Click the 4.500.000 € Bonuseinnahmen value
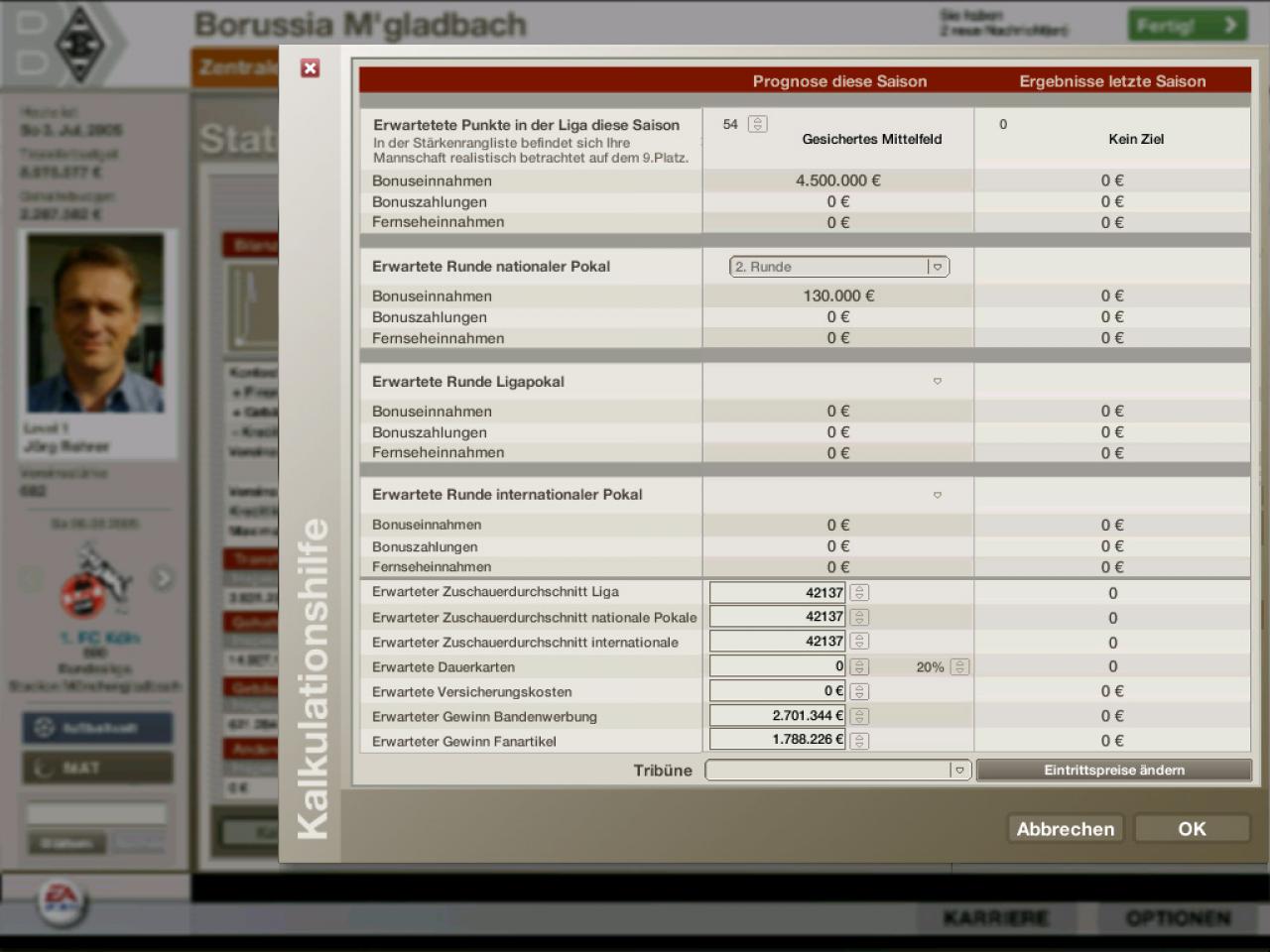Image resolution: width=1270 pixels, height=952 pixels. pyautogui.click(x=838, y=180)
